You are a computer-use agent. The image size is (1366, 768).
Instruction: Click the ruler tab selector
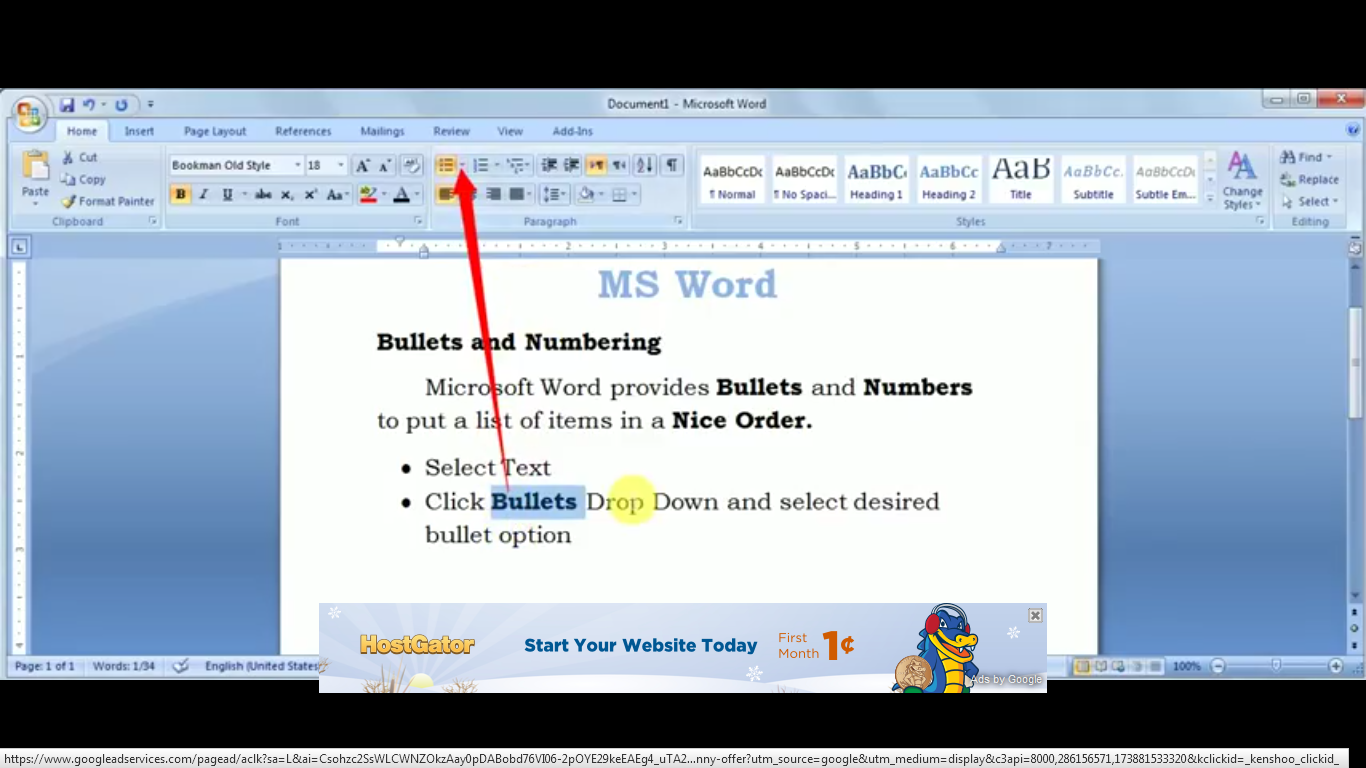(x=20, y=247)
